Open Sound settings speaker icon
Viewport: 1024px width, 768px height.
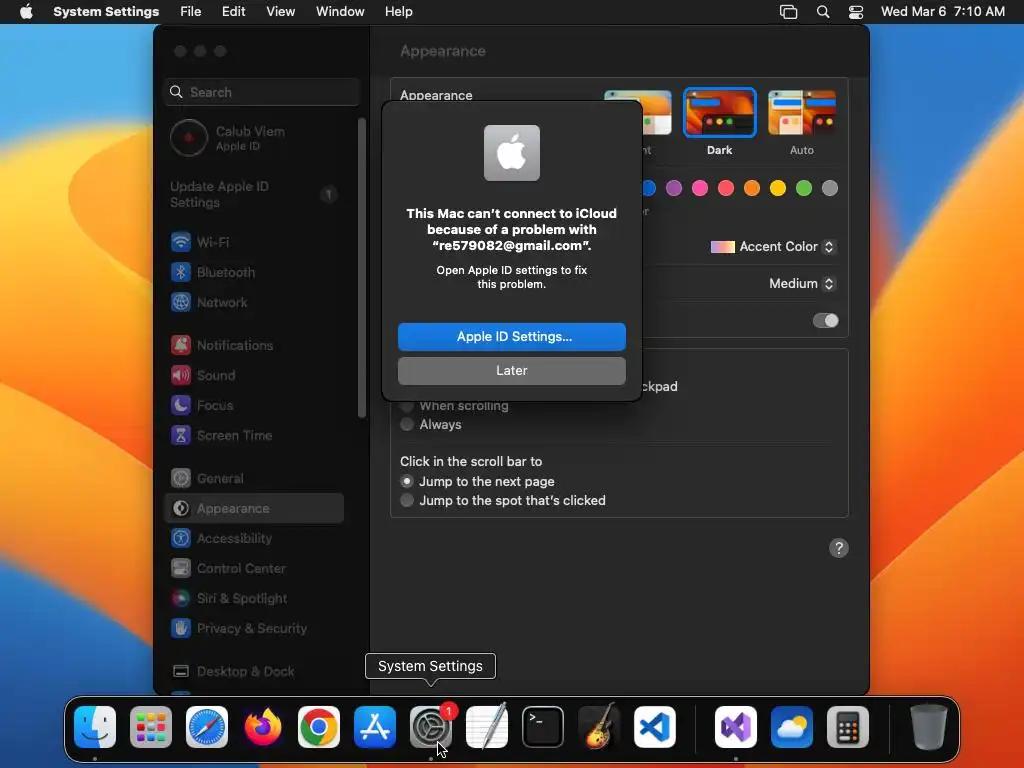pyautogui.click(x=181, y=375)
